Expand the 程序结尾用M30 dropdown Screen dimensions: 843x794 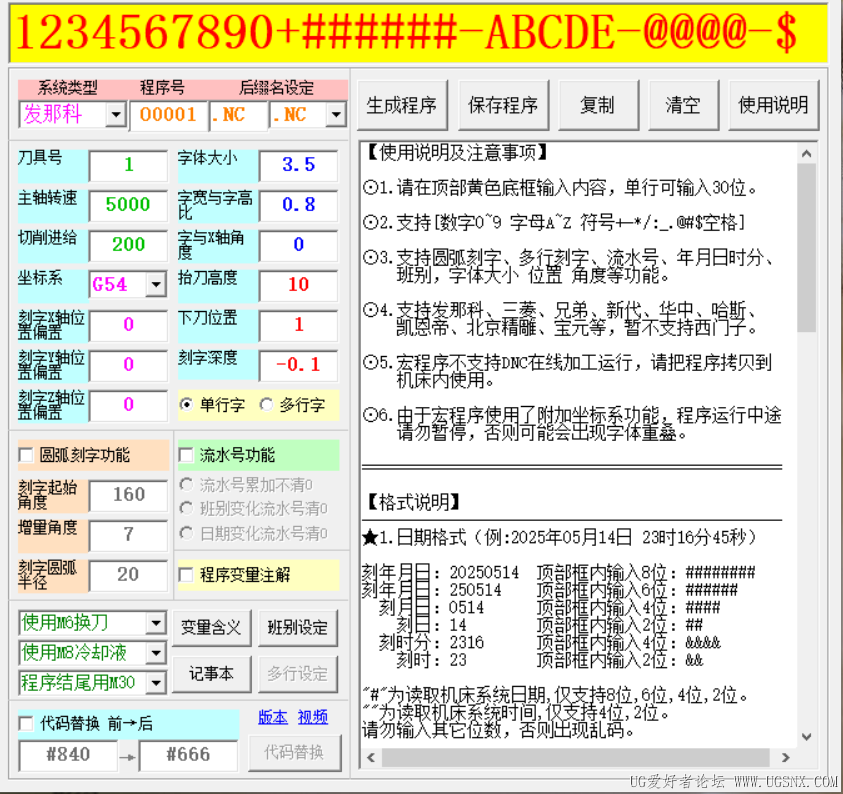(156, 683)
